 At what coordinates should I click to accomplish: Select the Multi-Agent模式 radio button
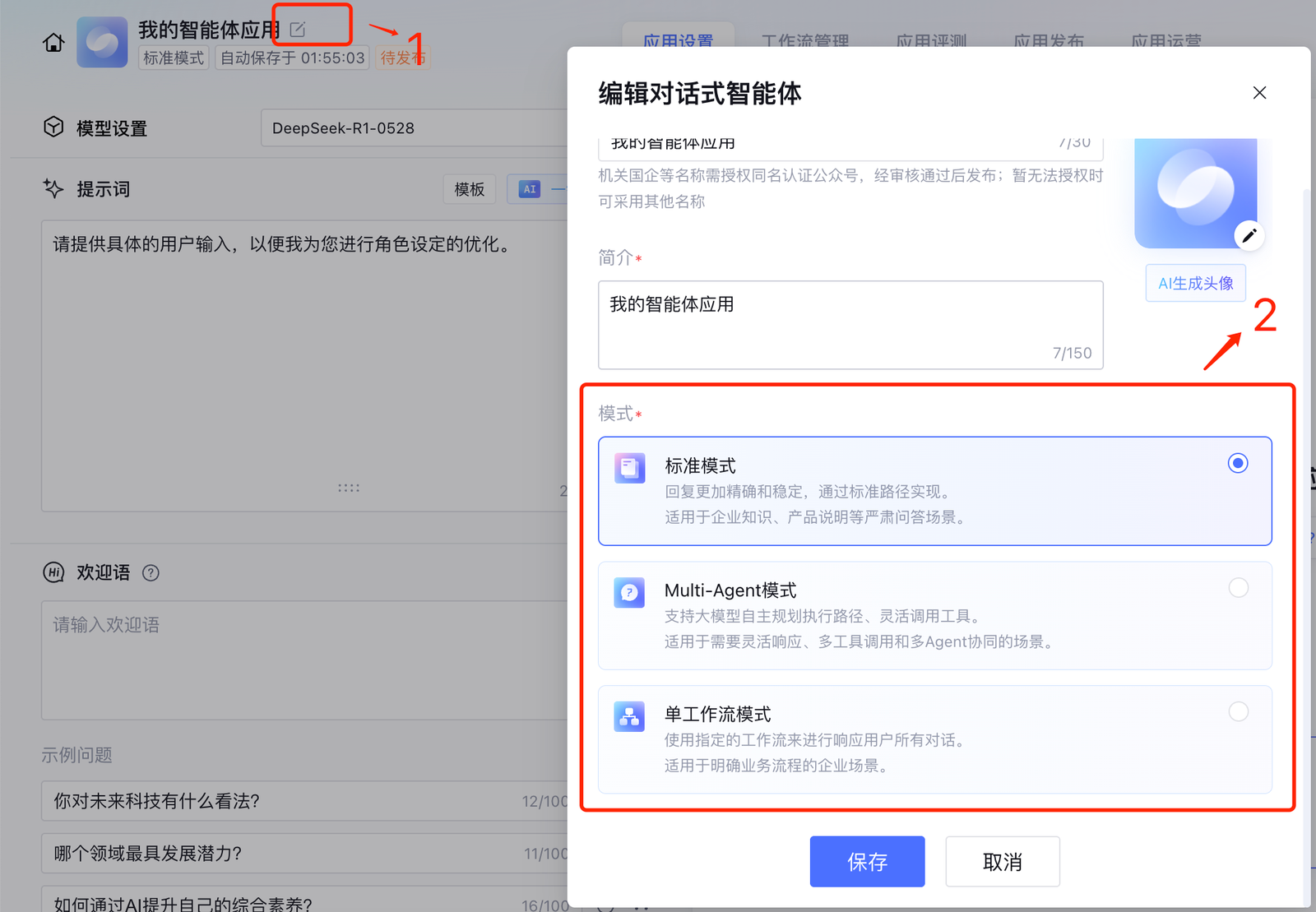click(1237, 588)
